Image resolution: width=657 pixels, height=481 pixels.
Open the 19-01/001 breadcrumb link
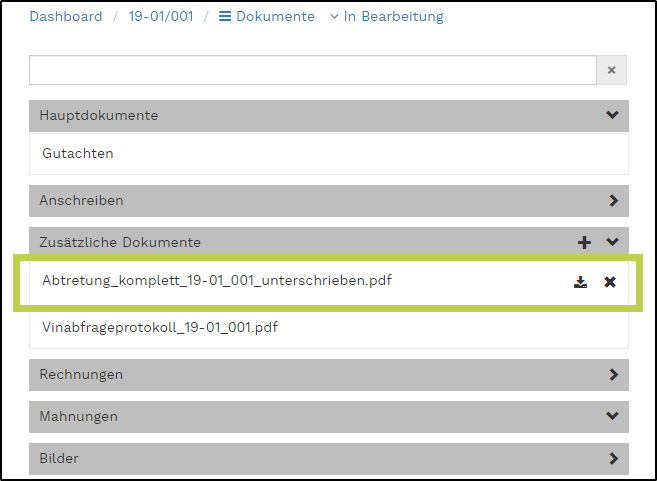coord(158,17)
